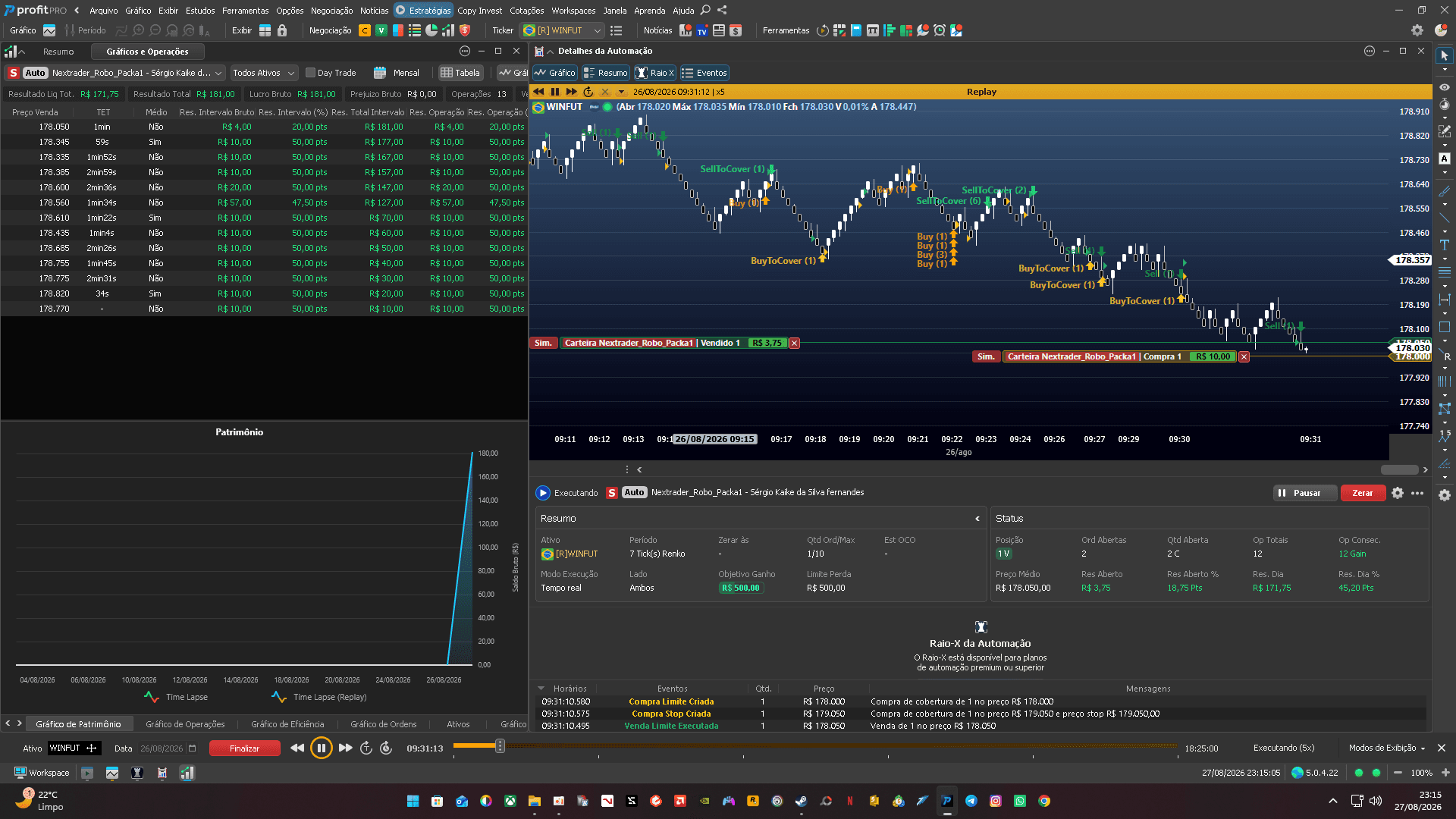The image size is (1456, 819).
Task: Open WhatsApp from the Windows taskbar
Action: (1020, 801)
